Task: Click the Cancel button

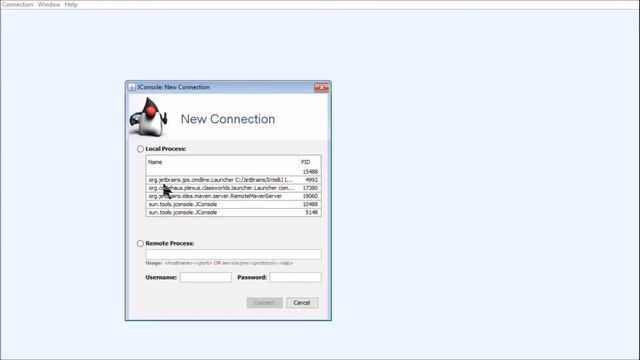Action: pos(302,303)
